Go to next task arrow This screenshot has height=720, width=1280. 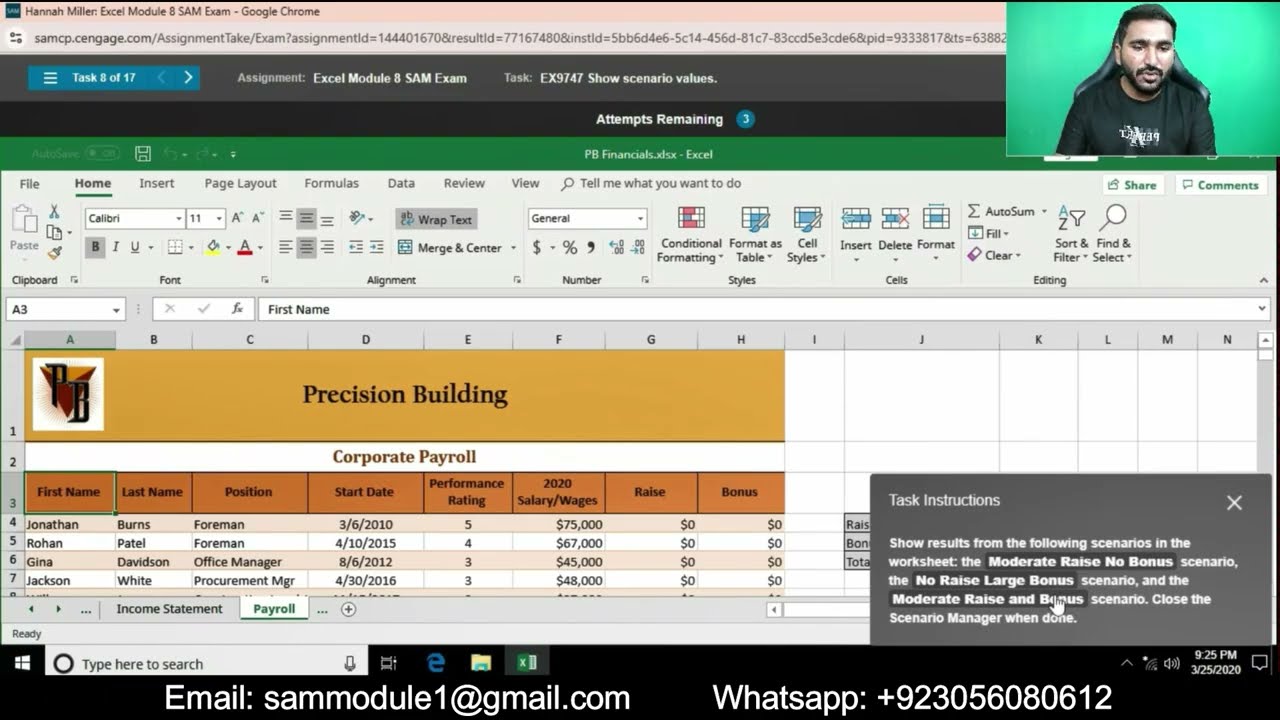188,77
